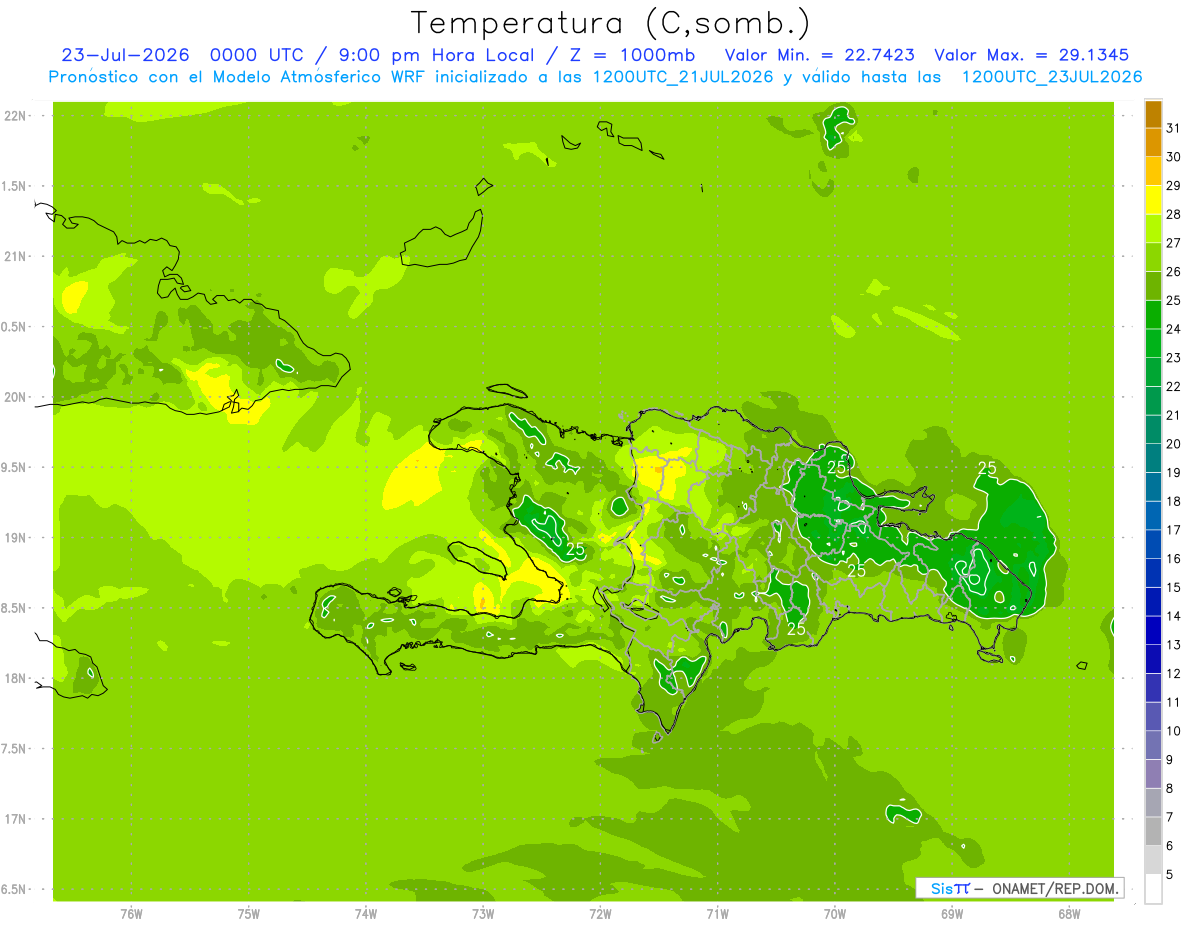This screenshot has height=927, width=1200.
Task: Click the date text 23-Jul-2026 0000 UTC
Action: click(x=184, y=55)
